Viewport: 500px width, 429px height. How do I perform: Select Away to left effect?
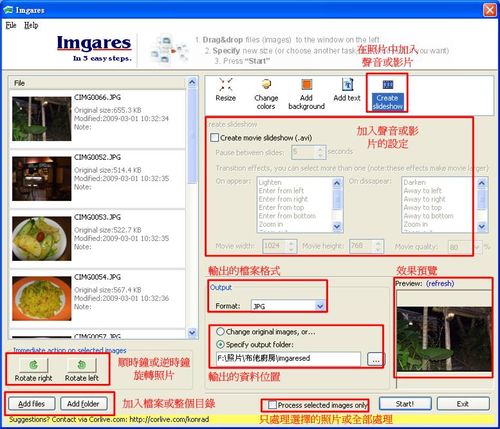(x=423, y=191)
